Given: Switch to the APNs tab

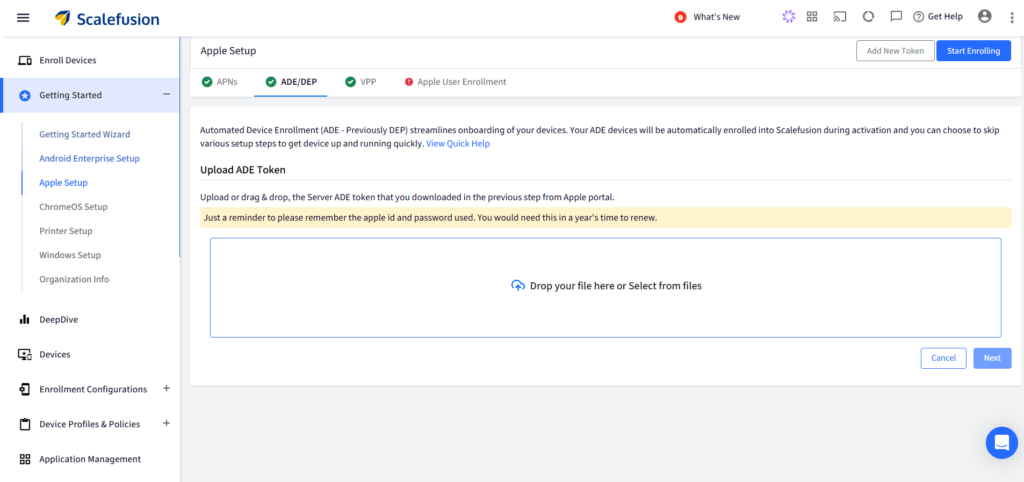Looking at the screenshot, I should (219, 82).
